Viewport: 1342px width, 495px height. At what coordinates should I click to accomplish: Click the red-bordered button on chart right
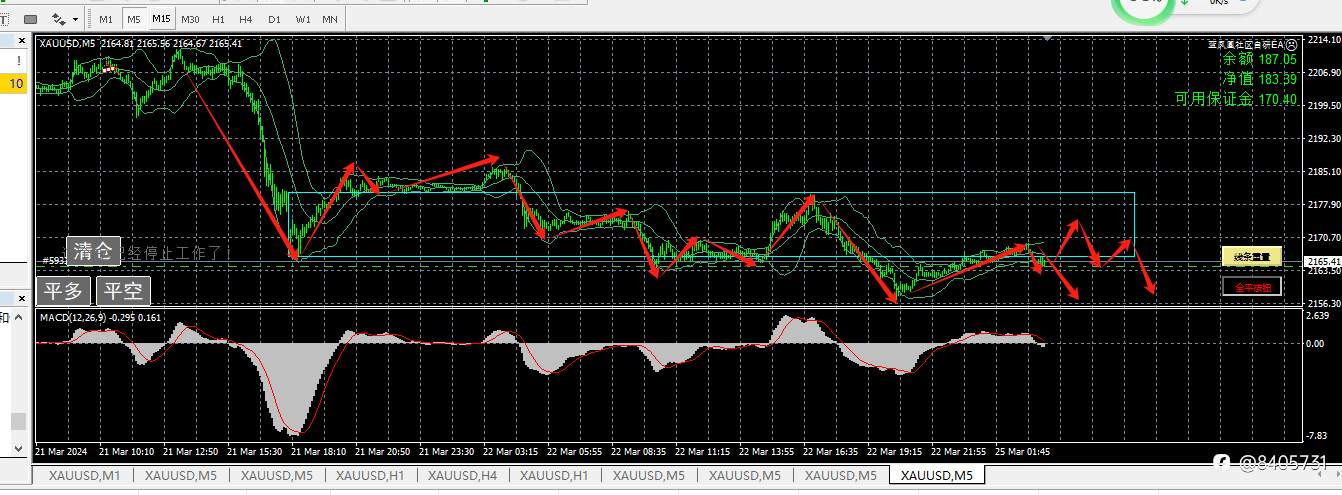click(x=1251, y=287)
